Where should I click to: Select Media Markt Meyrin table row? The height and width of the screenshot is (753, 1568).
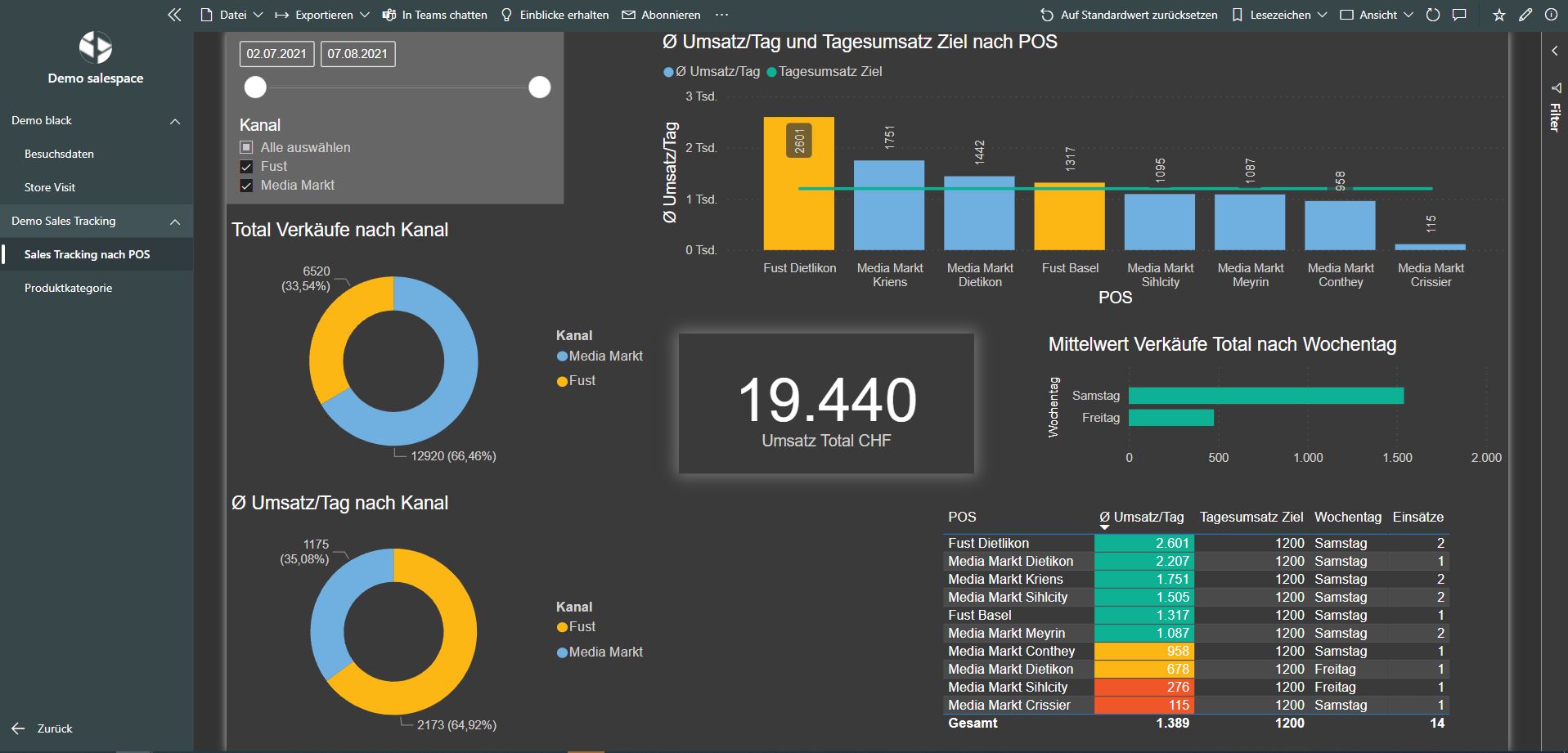[1196, 633]
